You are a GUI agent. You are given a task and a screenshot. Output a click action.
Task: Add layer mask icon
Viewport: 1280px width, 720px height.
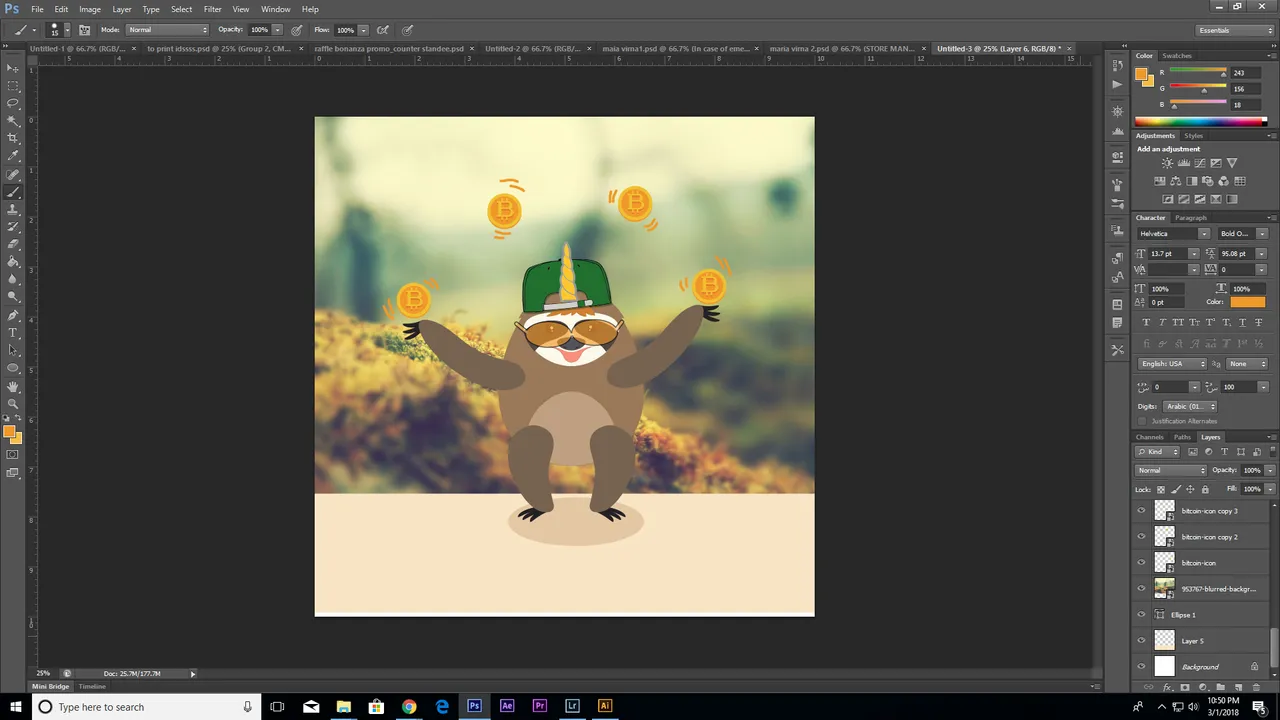click(x=1185, y=688)
